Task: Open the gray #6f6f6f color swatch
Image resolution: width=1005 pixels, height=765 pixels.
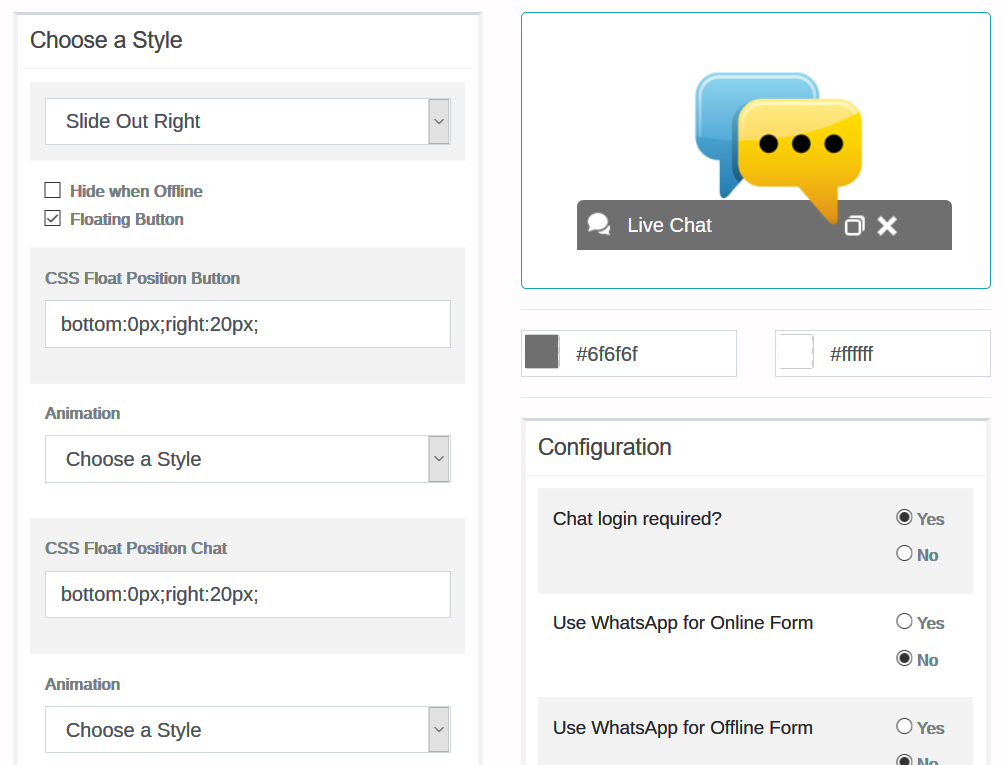Action: [x=542, y=352]
